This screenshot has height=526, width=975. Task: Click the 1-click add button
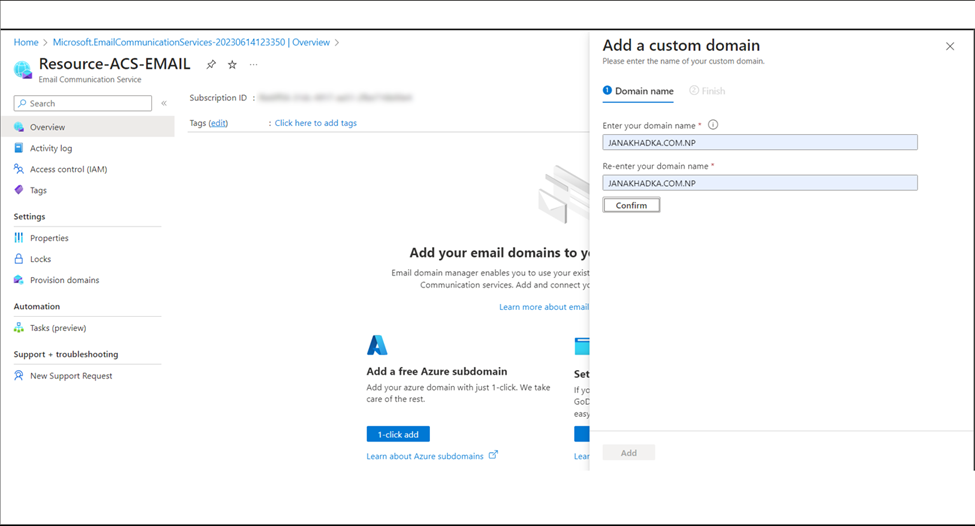click(x=398, y=434)
